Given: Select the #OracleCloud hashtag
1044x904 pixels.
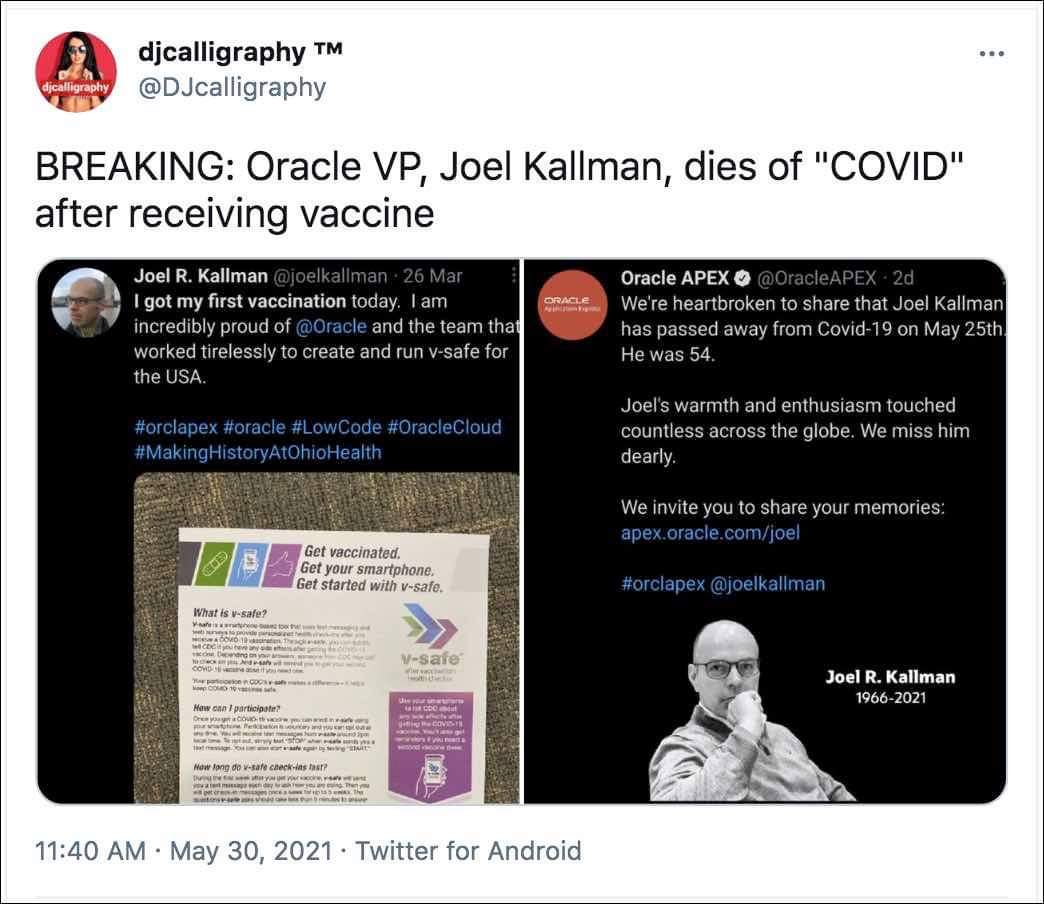Looking at the screenshot, I should coord(446,427).
